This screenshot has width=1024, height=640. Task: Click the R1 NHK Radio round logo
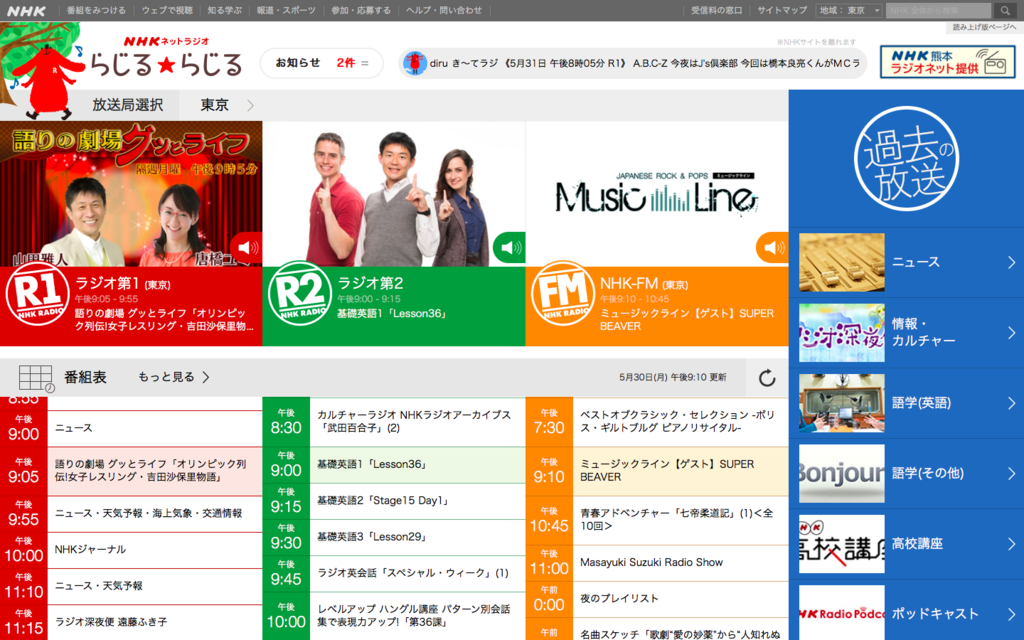[x=37, y=294]
